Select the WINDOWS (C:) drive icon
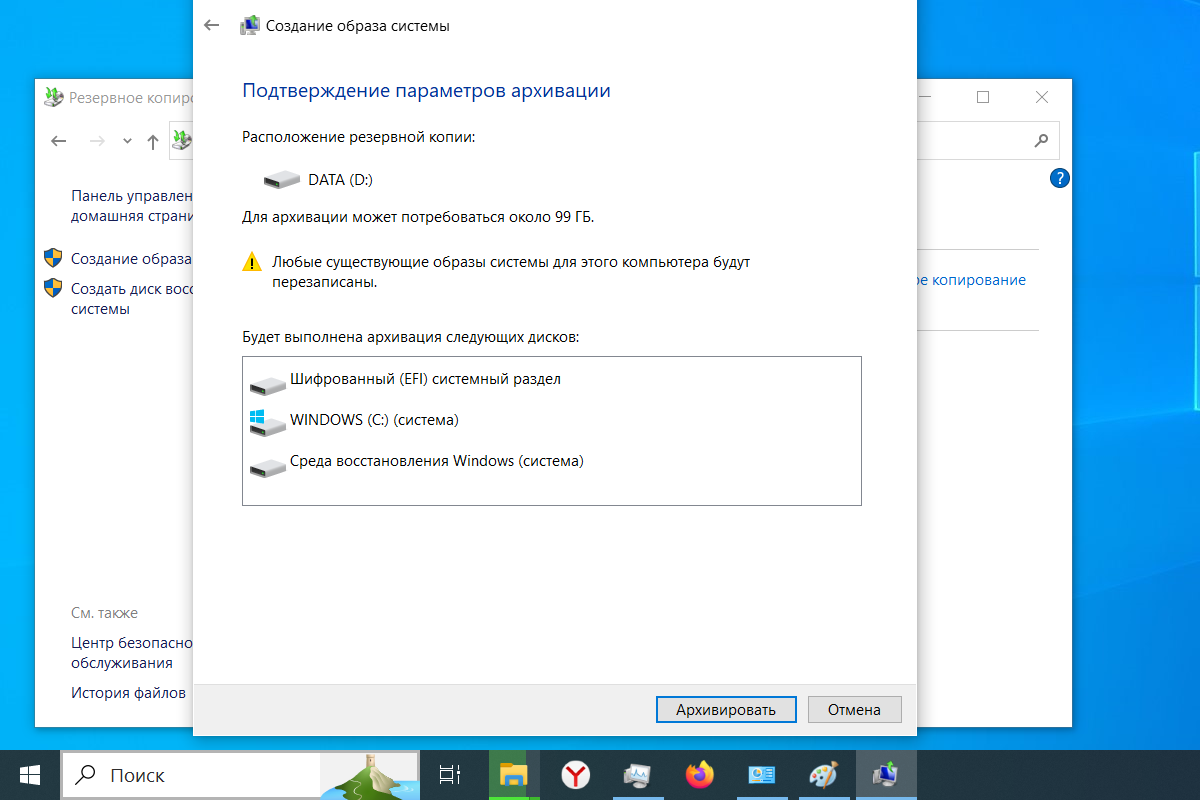This screenshot has width=1200, height=800. [x=267, y=421]
